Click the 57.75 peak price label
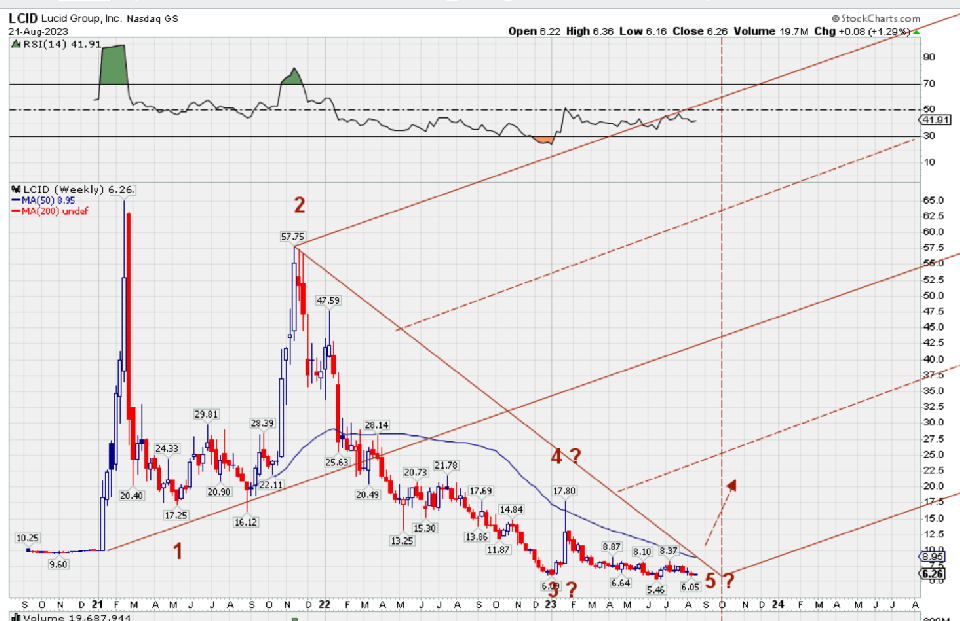960x621 pixels. point(293,236)
